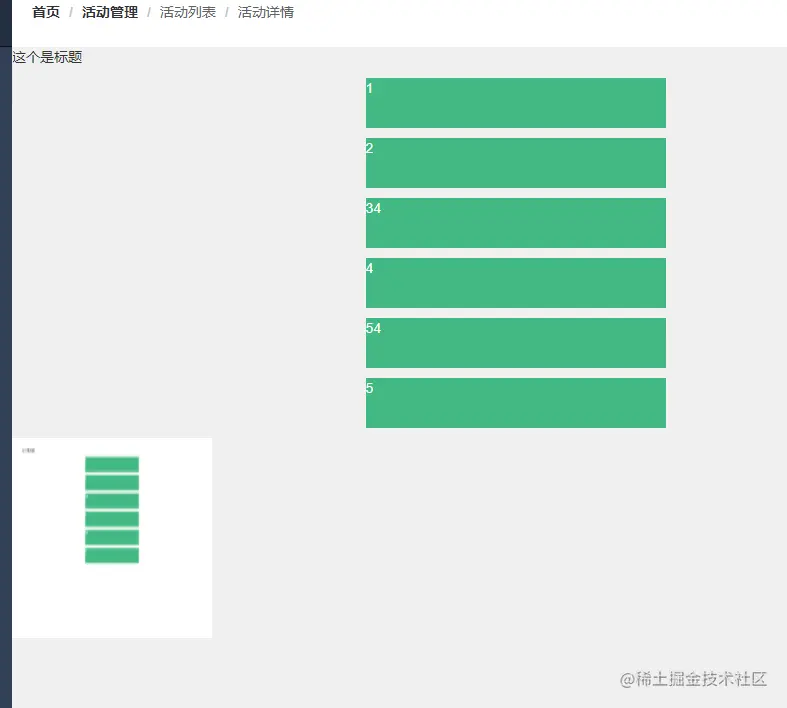This screenshot has width=787, height=708.
Task: Choose green block labeled 5
Action: coord(515,403)
